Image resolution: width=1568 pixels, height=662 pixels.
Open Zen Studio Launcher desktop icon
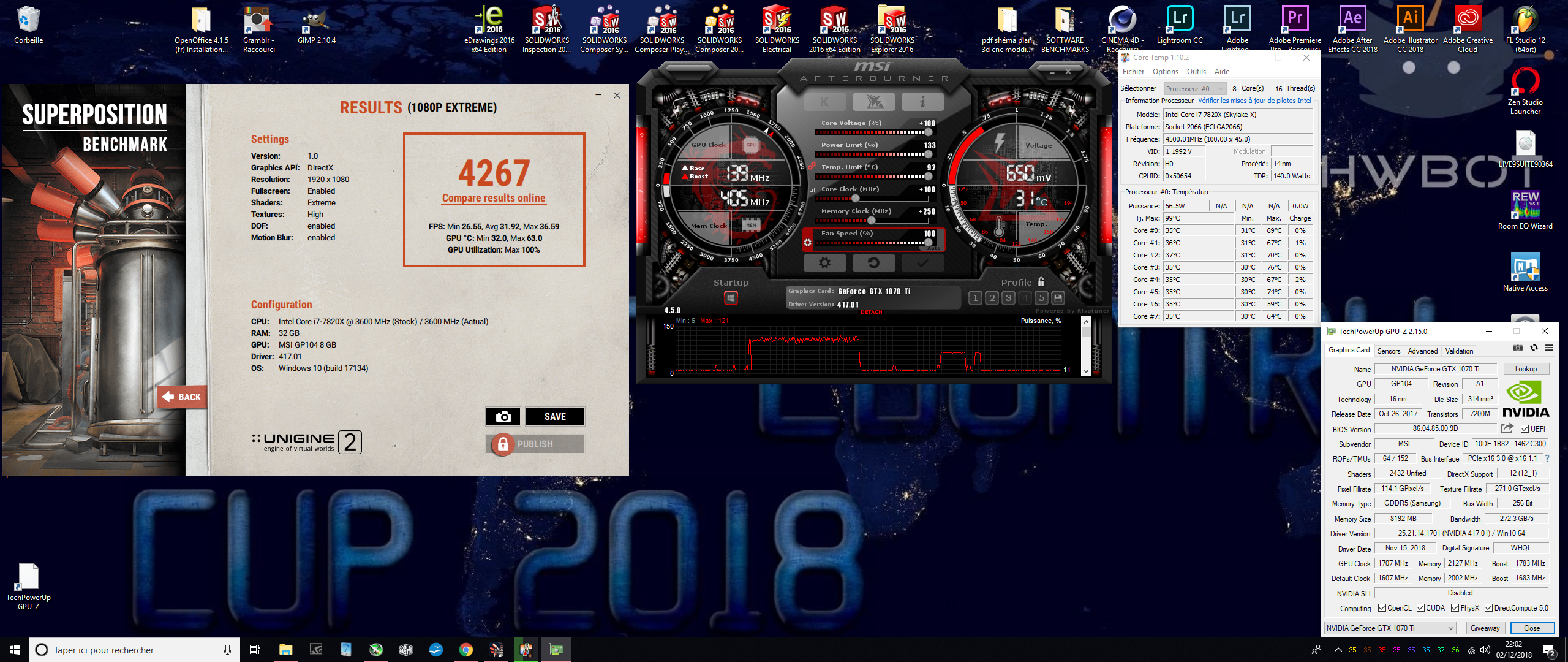(1525, 91)
